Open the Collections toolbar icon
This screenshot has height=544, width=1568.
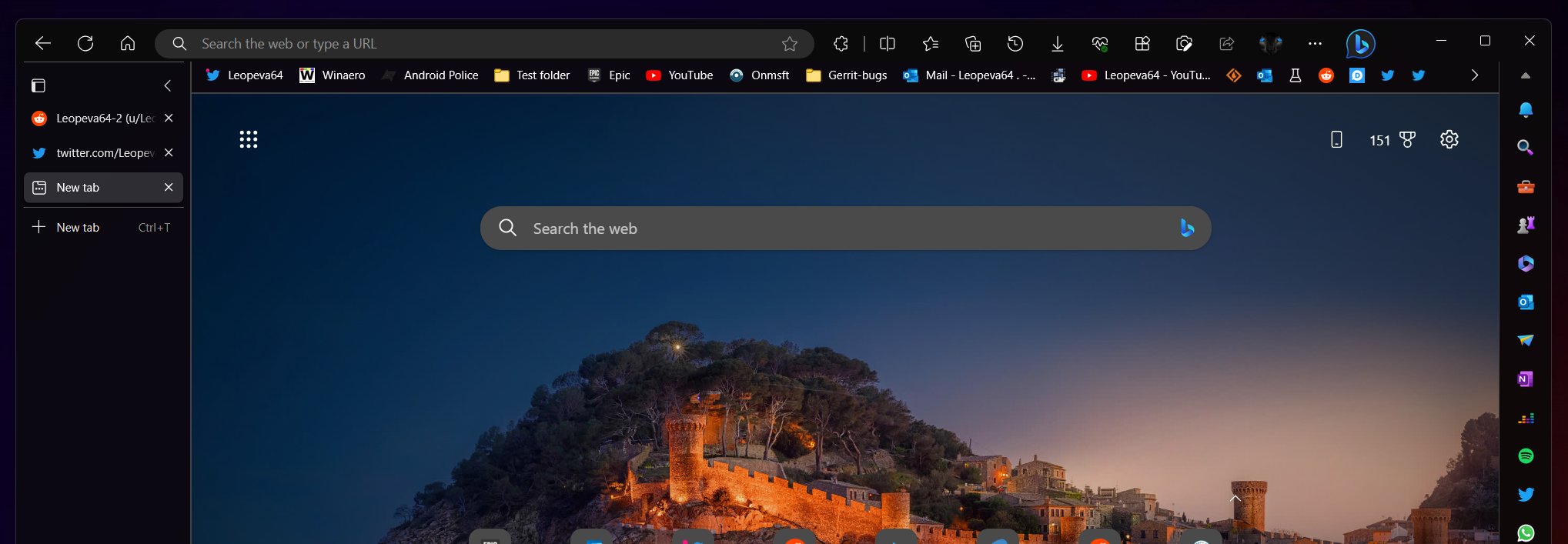click(973, 44)
